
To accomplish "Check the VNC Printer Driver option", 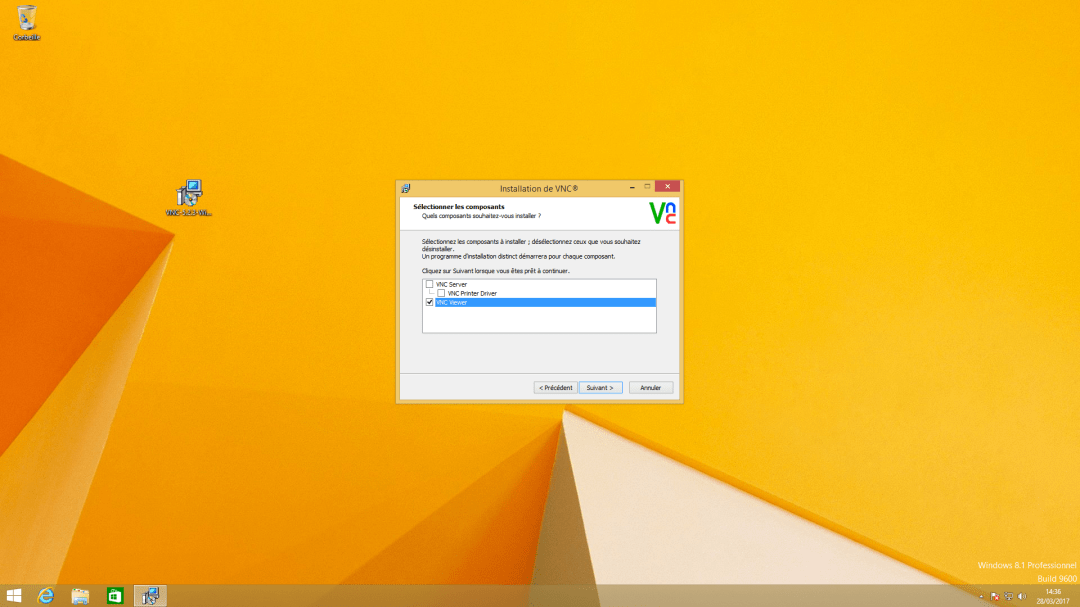I will point(442,292).
